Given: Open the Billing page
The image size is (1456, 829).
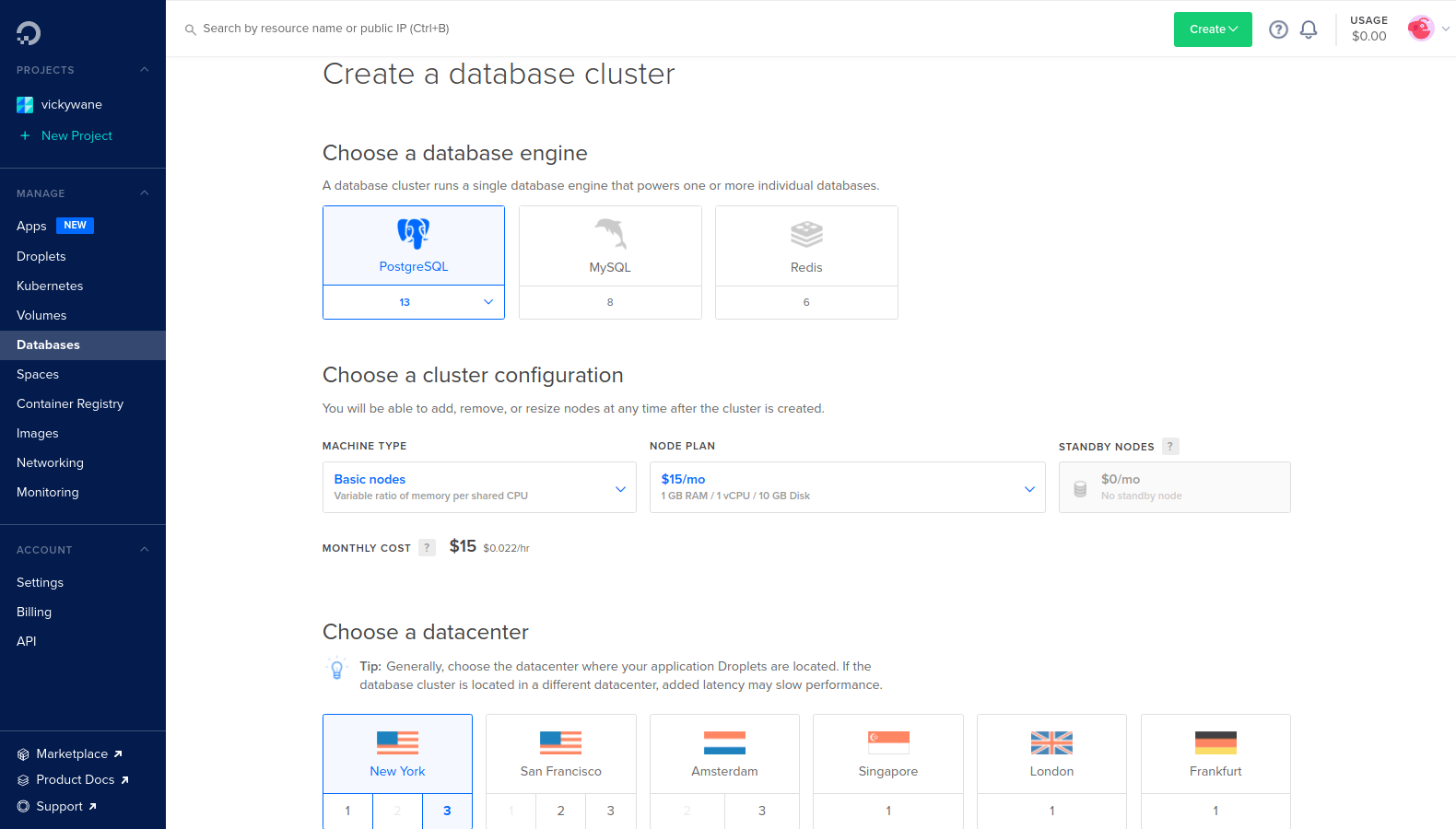Looking at the screenshot, I should (x=34, y=612).
